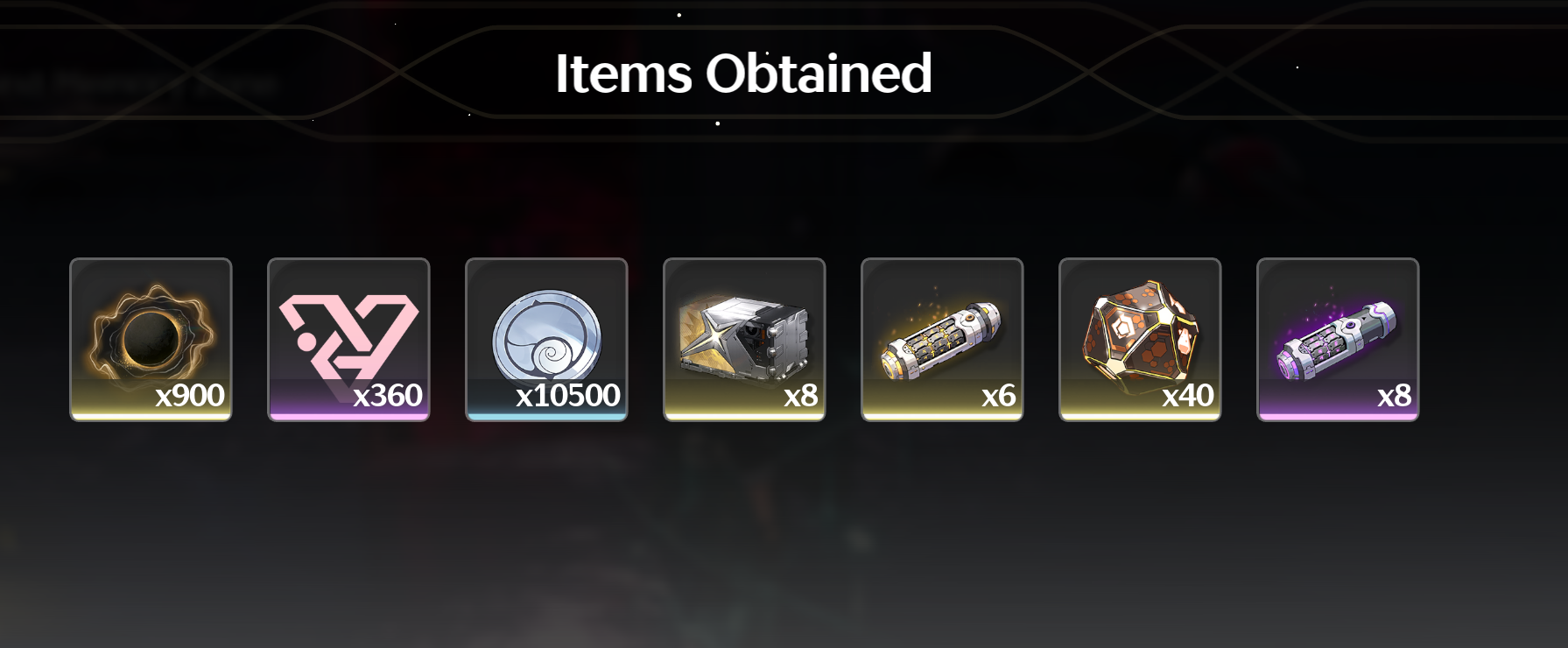The height and width of the screenshot is (648, 1568).
Task: Inspect the purple glowing cylinder item
Action: point(1338,339)
